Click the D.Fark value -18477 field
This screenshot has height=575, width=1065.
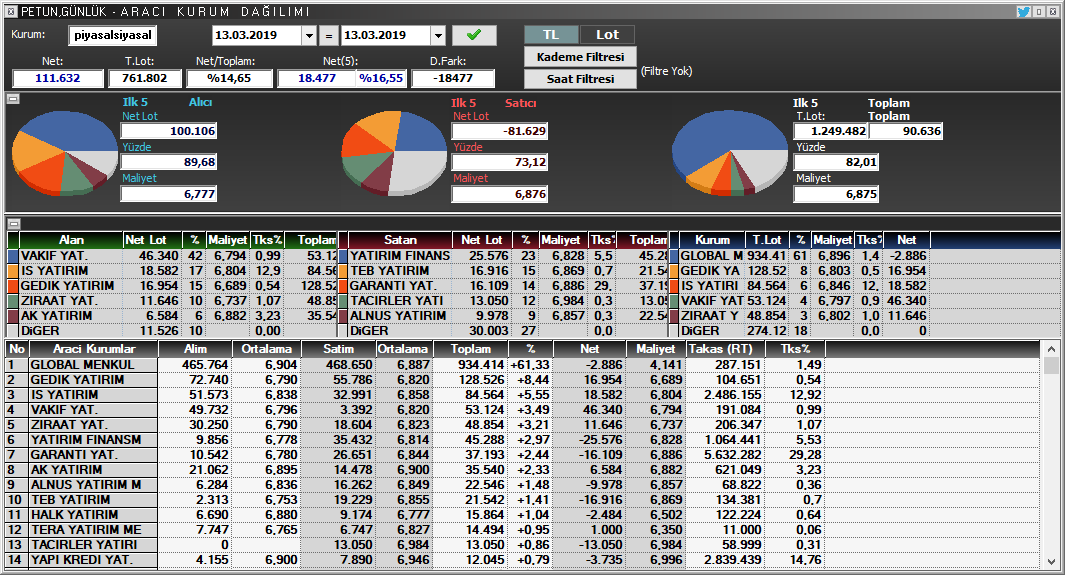click(x=453, y=78)
